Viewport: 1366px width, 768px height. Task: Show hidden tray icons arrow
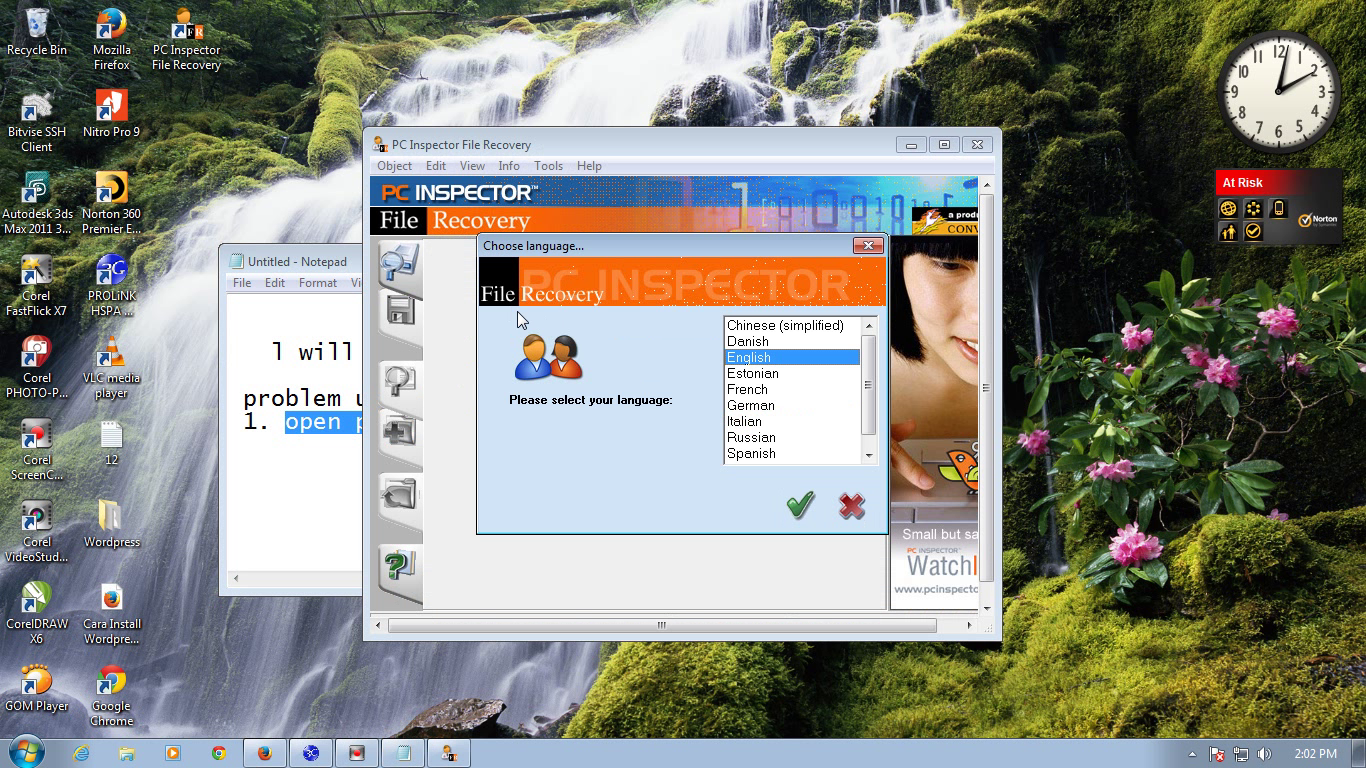pos(1192,754)
